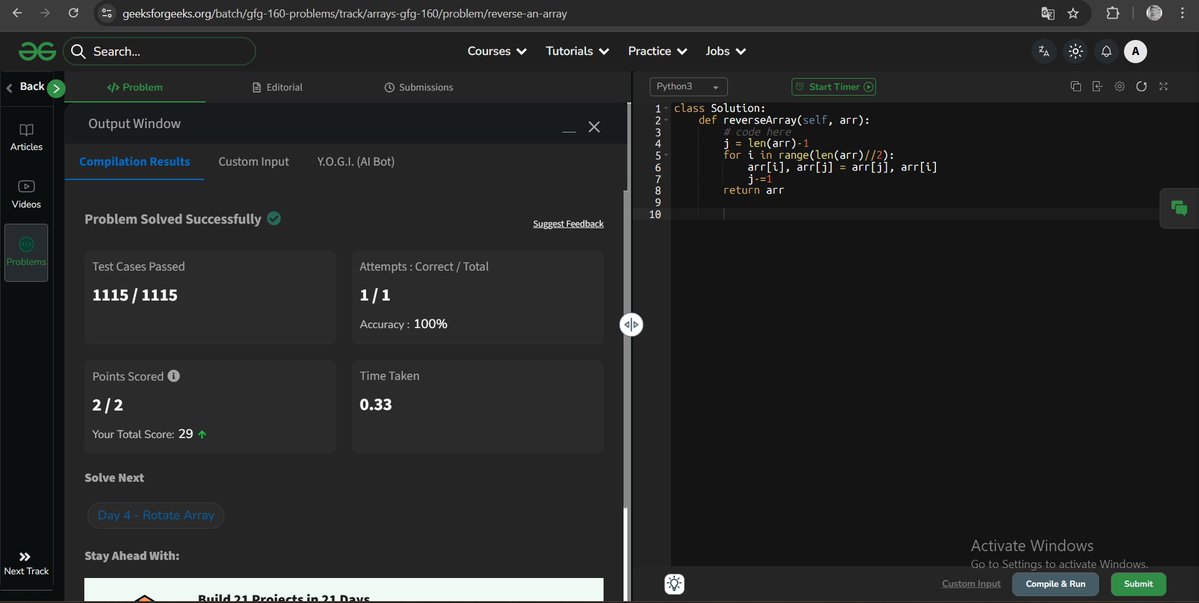Open the Problems panel in the sidebar

[26, 252]
